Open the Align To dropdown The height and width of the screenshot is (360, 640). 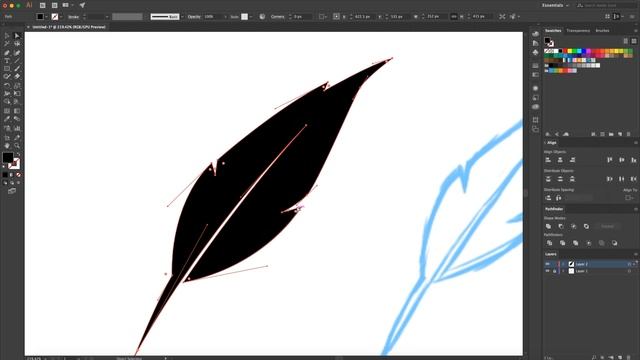click(629, 198)
